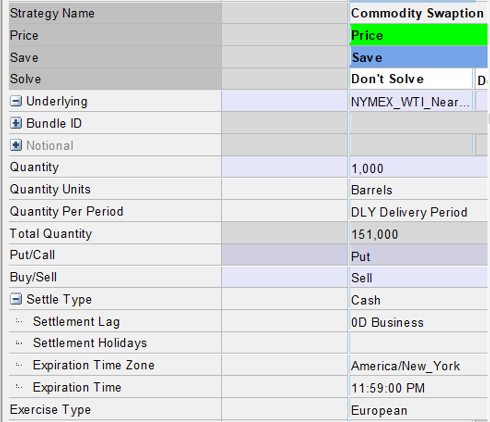Edit the Quantity value 1,000
Screen dimensions: 490x422
click(x=419, y=167)
